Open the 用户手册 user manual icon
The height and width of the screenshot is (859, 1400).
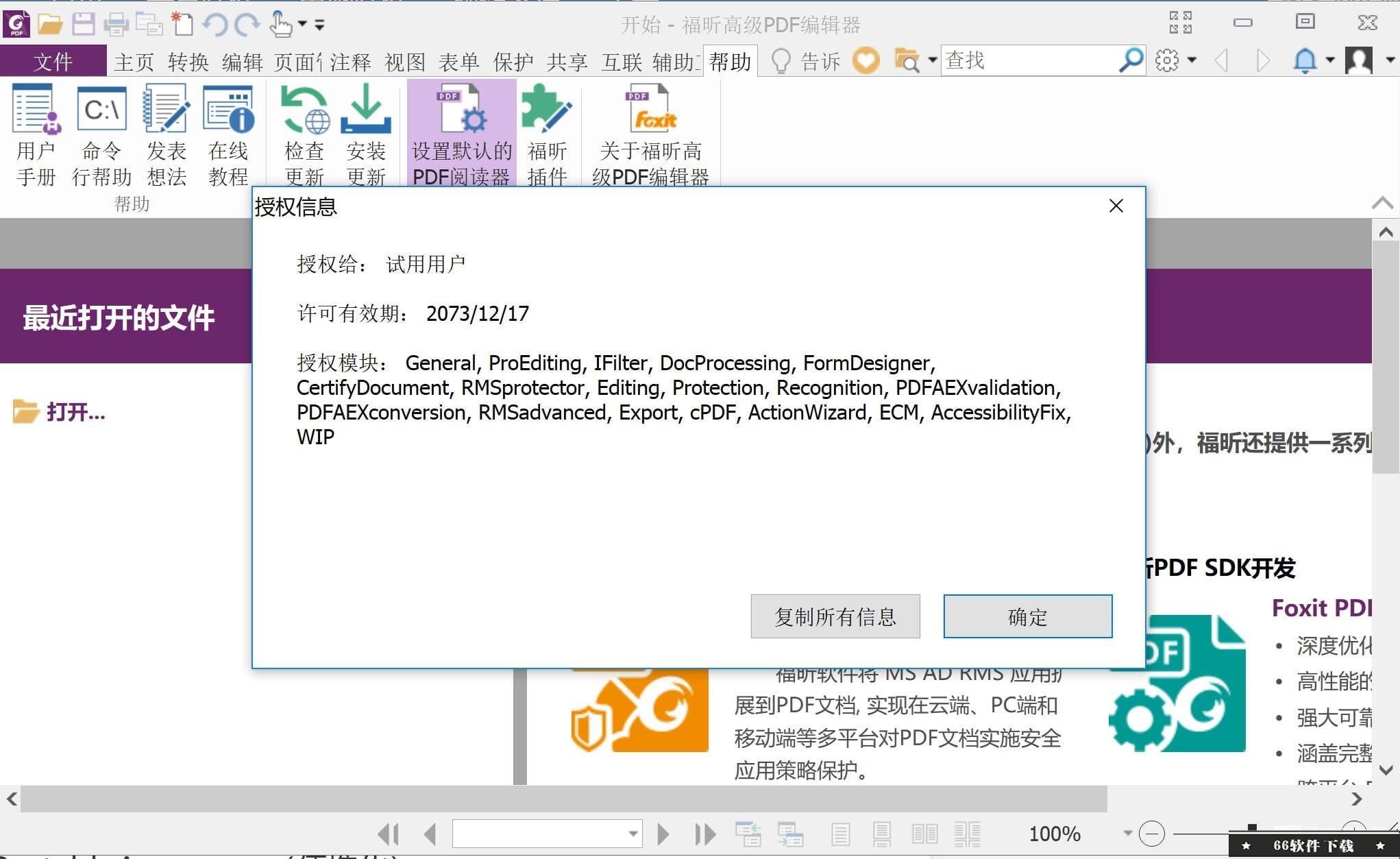click(36, 135)
